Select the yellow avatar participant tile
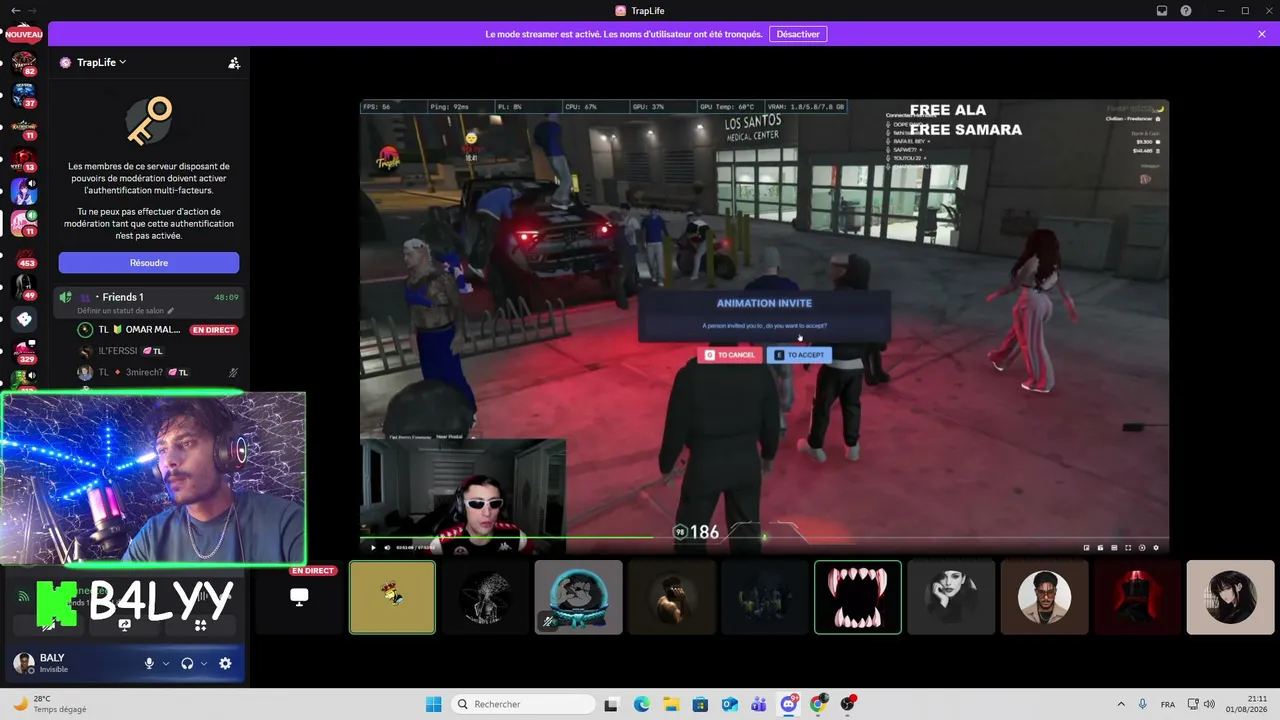Image resolution: width=1280 pixels, height=720 pixels. click(x=392, y=597)
